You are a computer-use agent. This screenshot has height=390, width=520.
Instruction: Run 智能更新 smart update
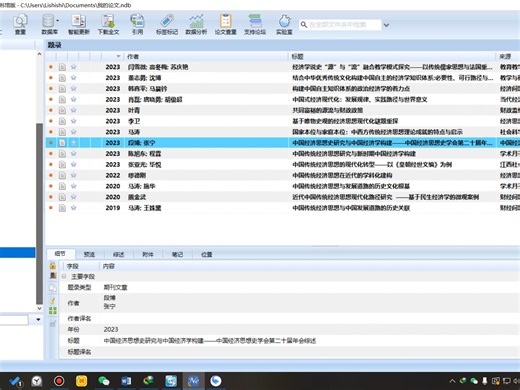(x=79, y=24)
